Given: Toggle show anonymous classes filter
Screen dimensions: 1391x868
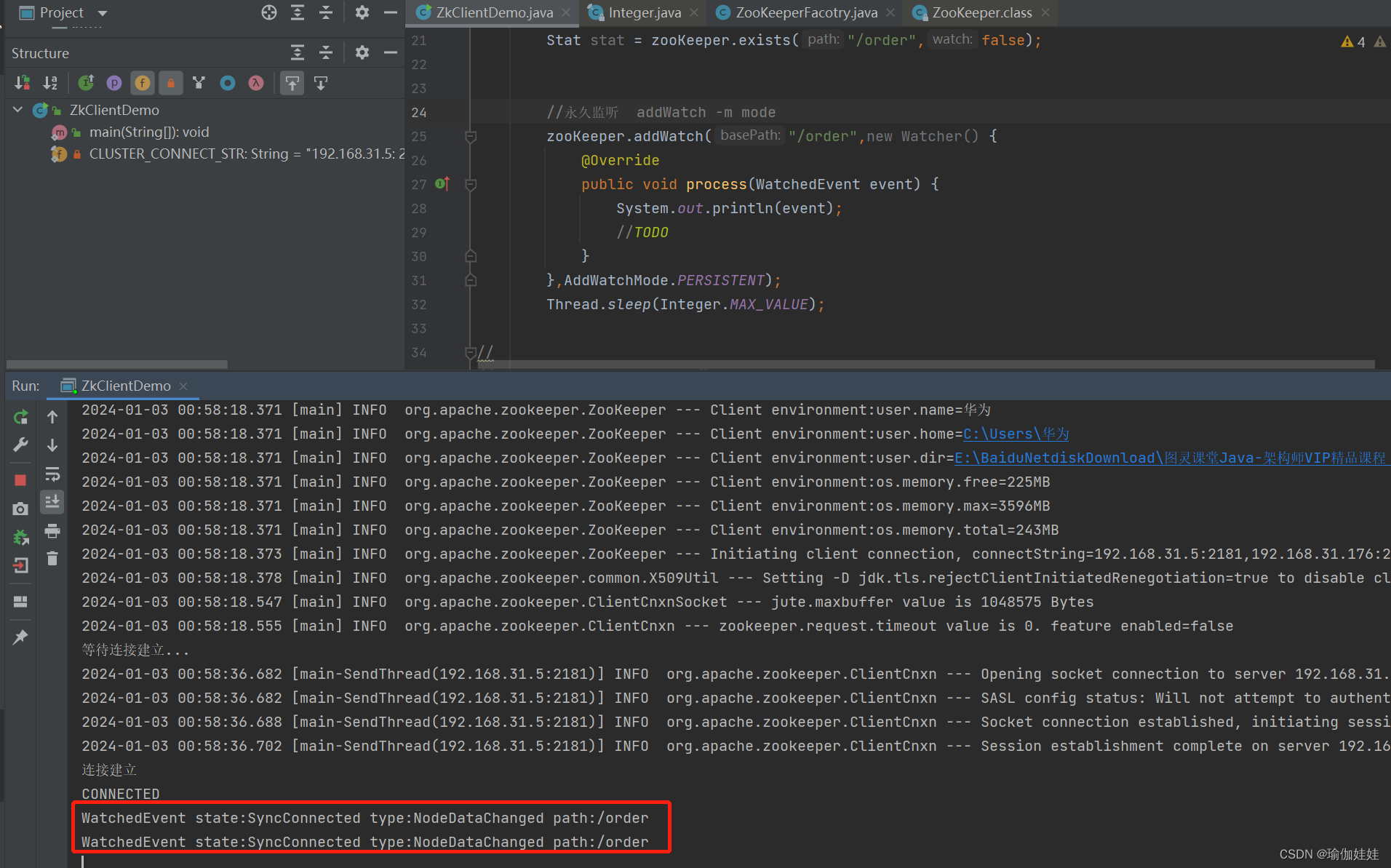Looking at the screenshot, I should (228, 83).
